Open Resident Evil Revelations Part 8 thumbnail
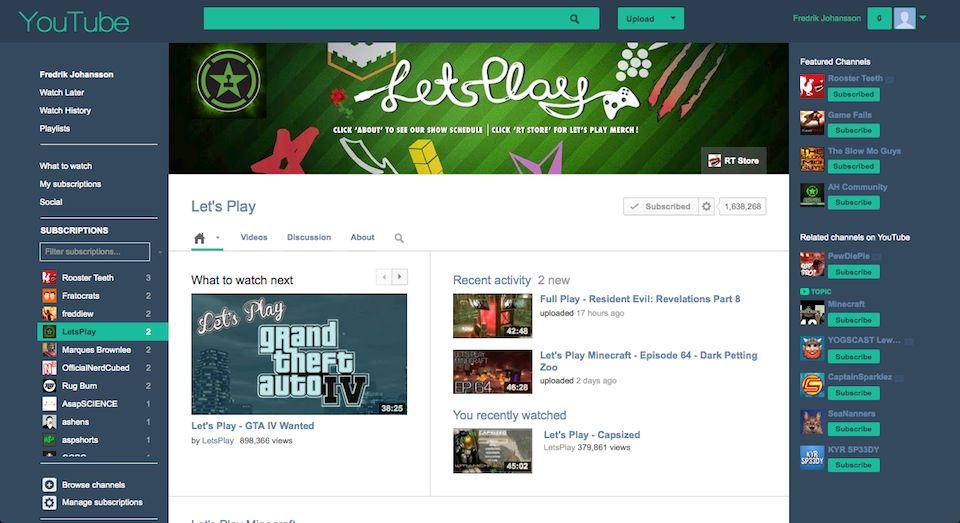This screenshot has width=960, height=523. tap(493, 316)
